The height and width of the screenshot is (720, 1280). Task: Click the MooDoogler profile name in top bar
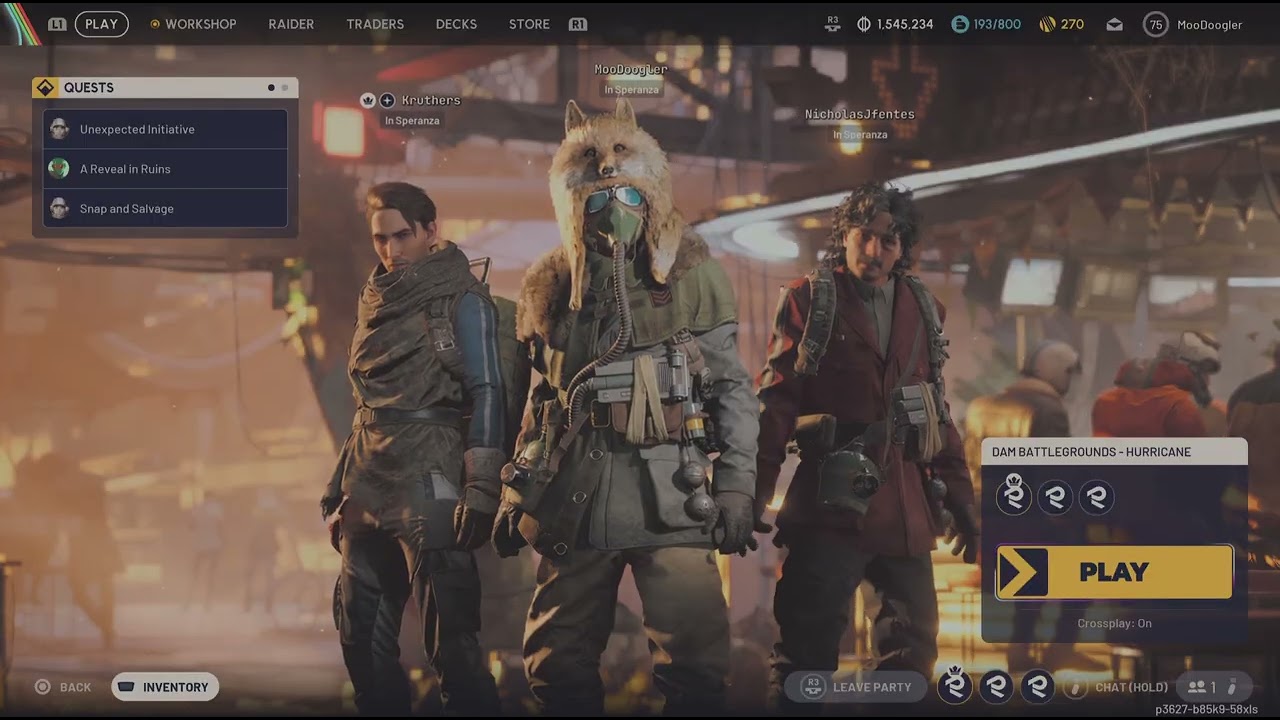(x=1209, y=24)
